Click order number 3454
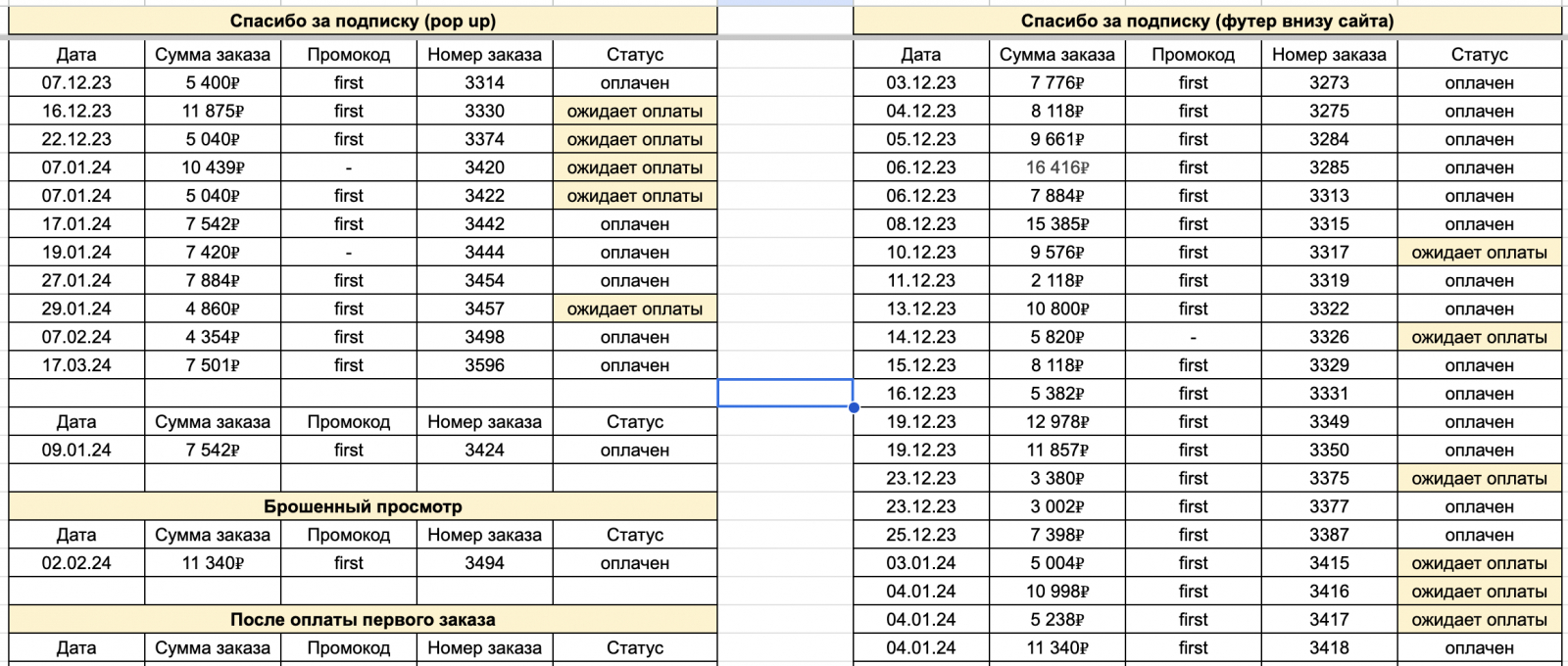Screen dimensions: 1568x666 (484, 281)
